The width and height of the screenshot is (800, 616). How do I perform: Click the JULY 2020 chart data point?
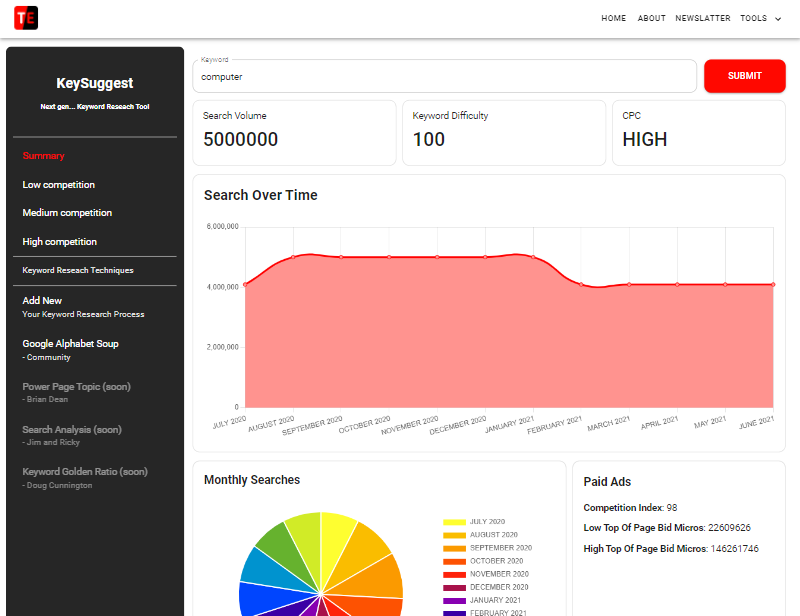point(245,284)
